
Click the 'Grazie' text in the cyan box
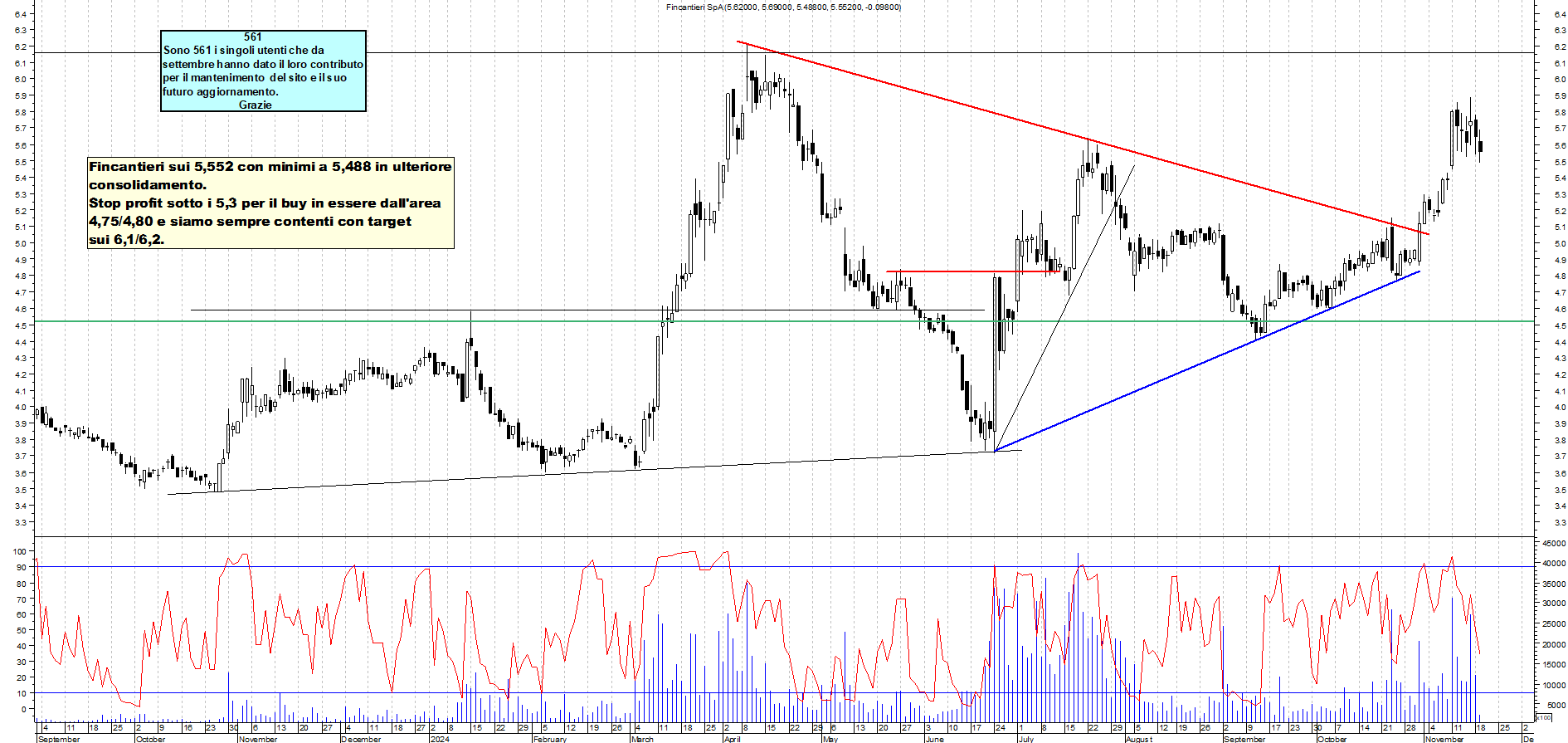(255, 105)
